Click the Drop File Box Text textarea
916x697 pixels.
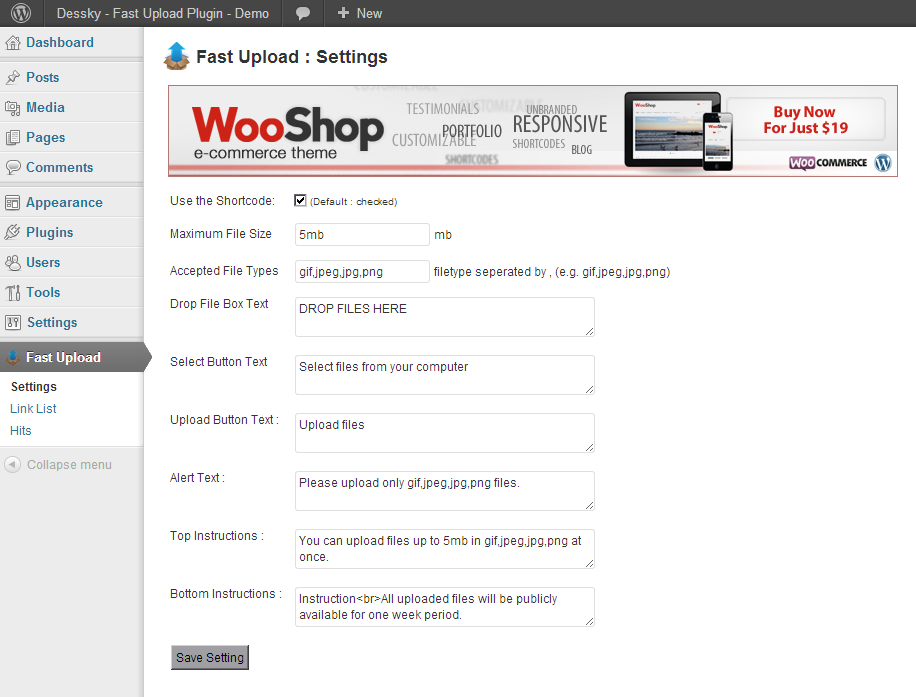click(444, 316)
